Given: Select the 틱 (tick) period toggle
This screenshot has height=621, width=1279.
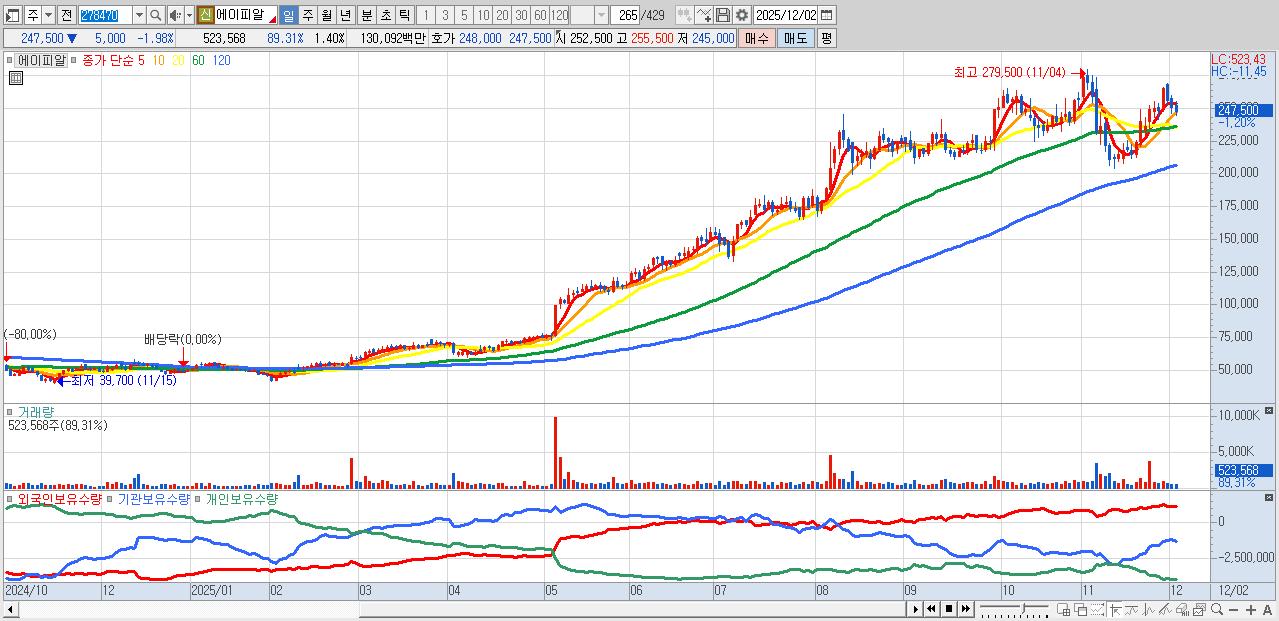Looking at the screenshot, I should (x=404, y=15).
